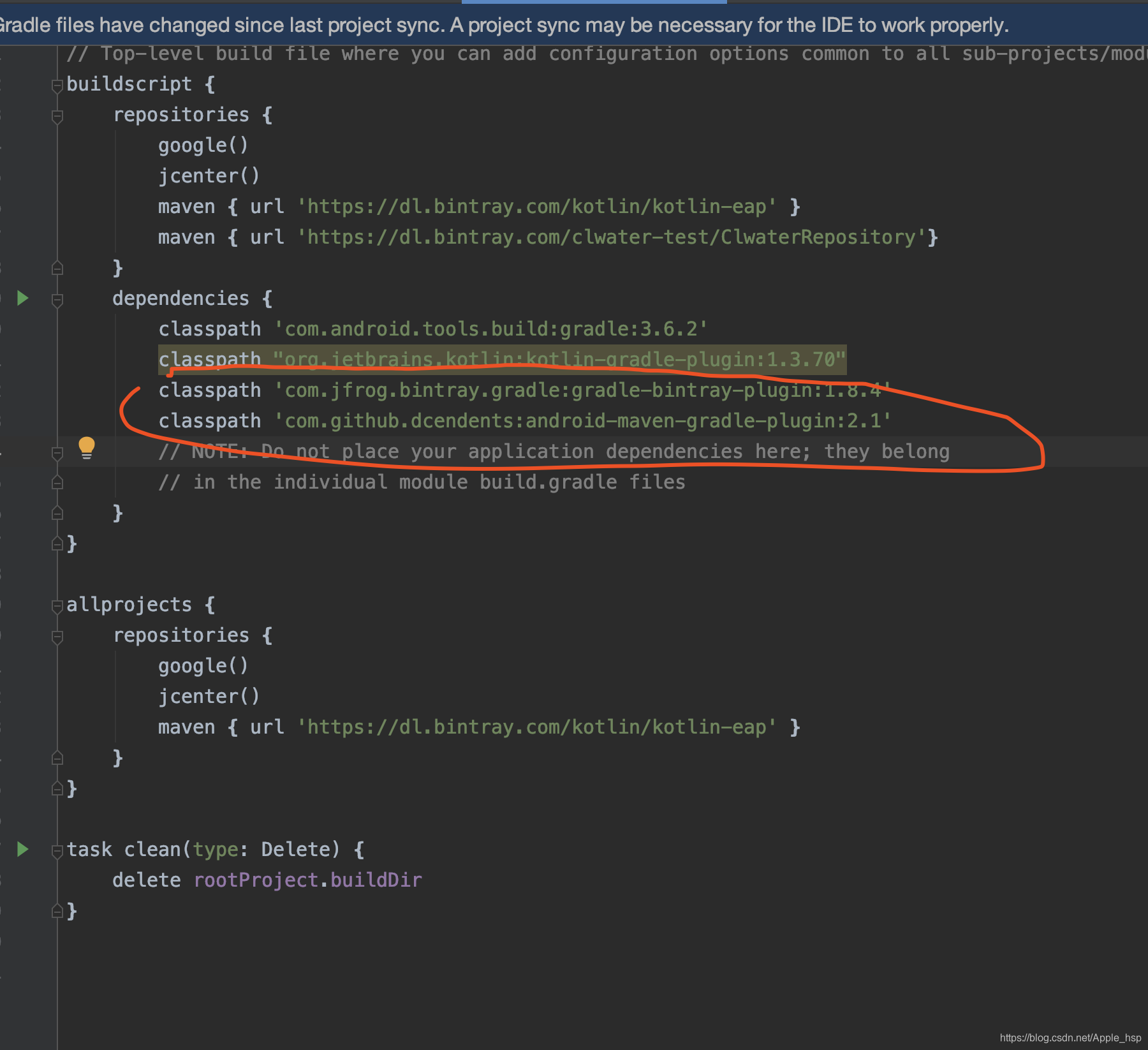This screenshot has height=1050, width=1148.
Task: Click the 'in the individual module' comment line
Action: [422, 482]
